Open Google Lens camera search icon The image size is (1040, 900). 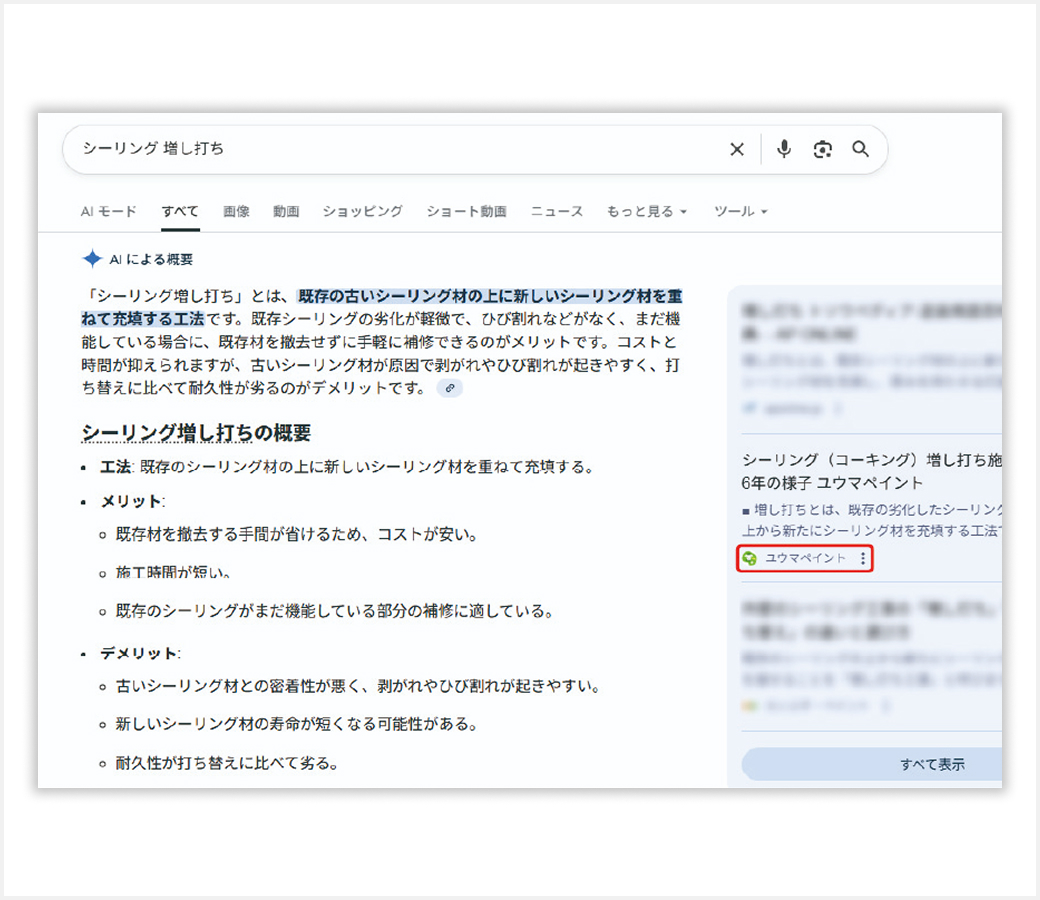(x=822, y=149)
